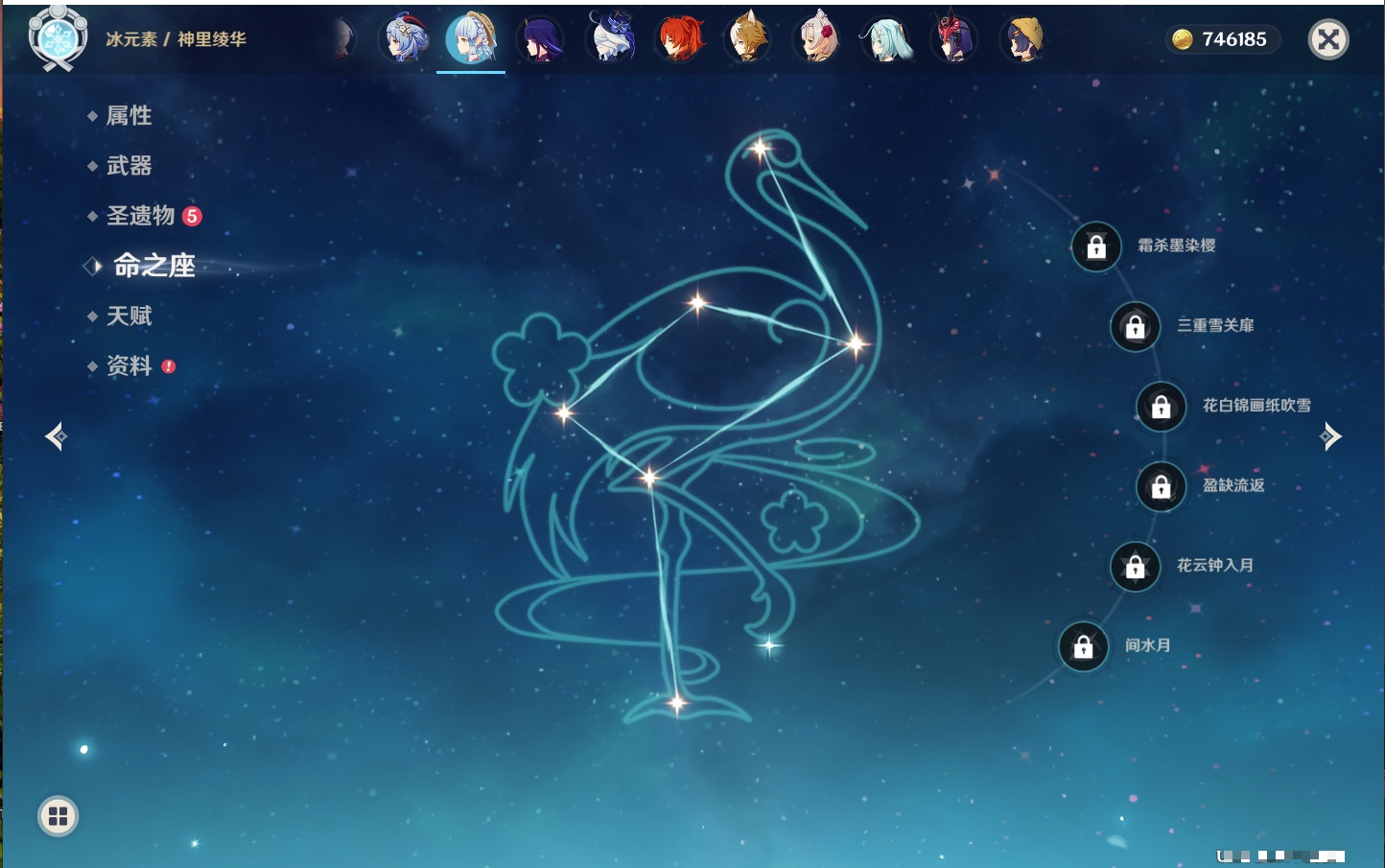Screen dimensions: 1385x868
Task: Open the 天赋 talents page
Action: point(129,316)
